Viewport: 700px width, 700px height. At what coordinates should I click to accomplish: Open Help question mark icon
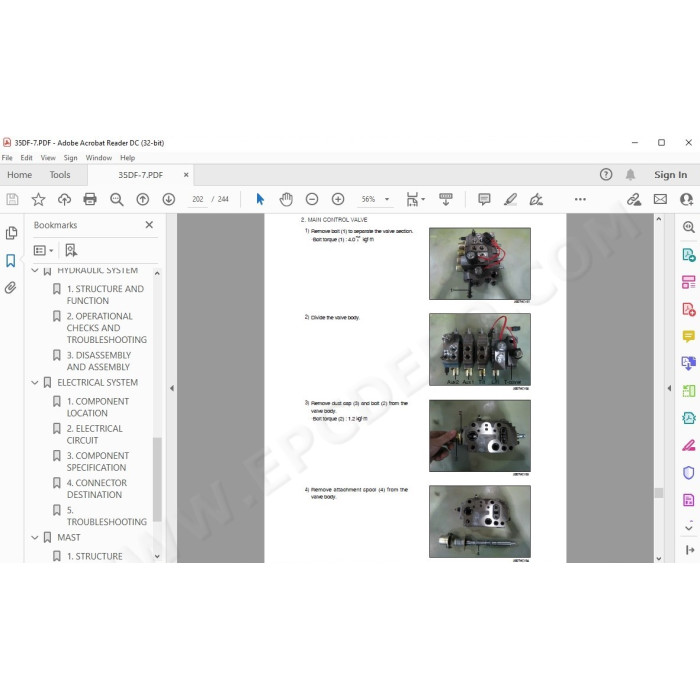[606, 175]
